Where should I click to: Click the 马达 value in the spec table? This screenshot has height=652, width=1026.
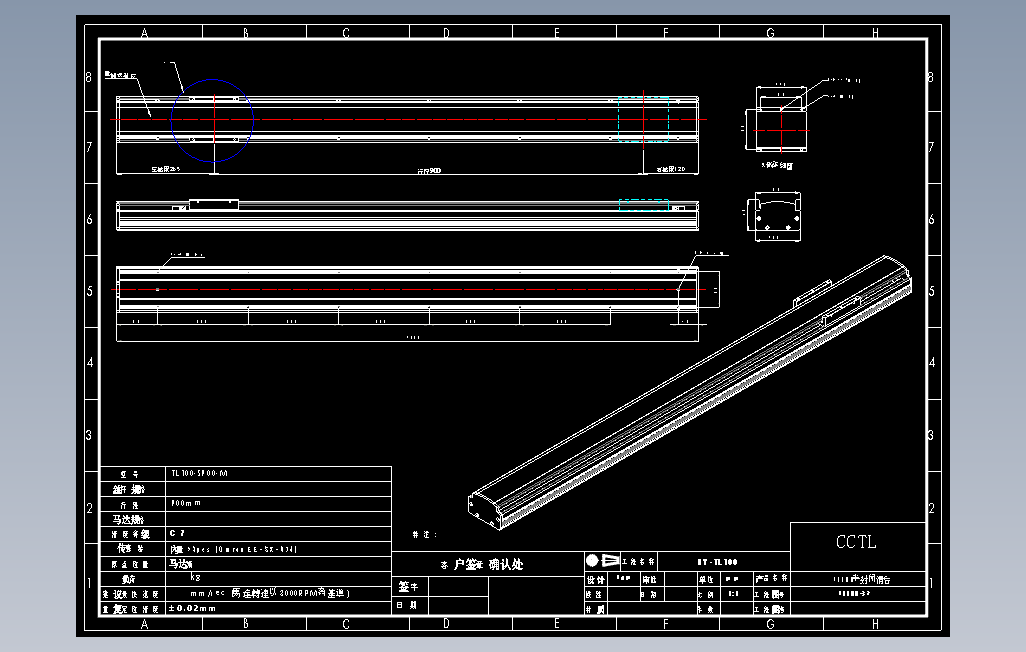[x=181, y=564]
